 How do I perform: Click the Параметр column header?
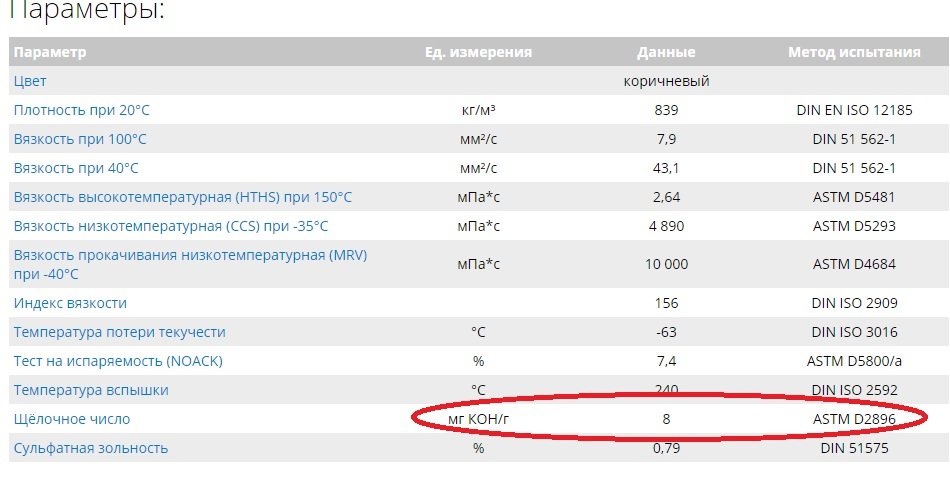50,52
